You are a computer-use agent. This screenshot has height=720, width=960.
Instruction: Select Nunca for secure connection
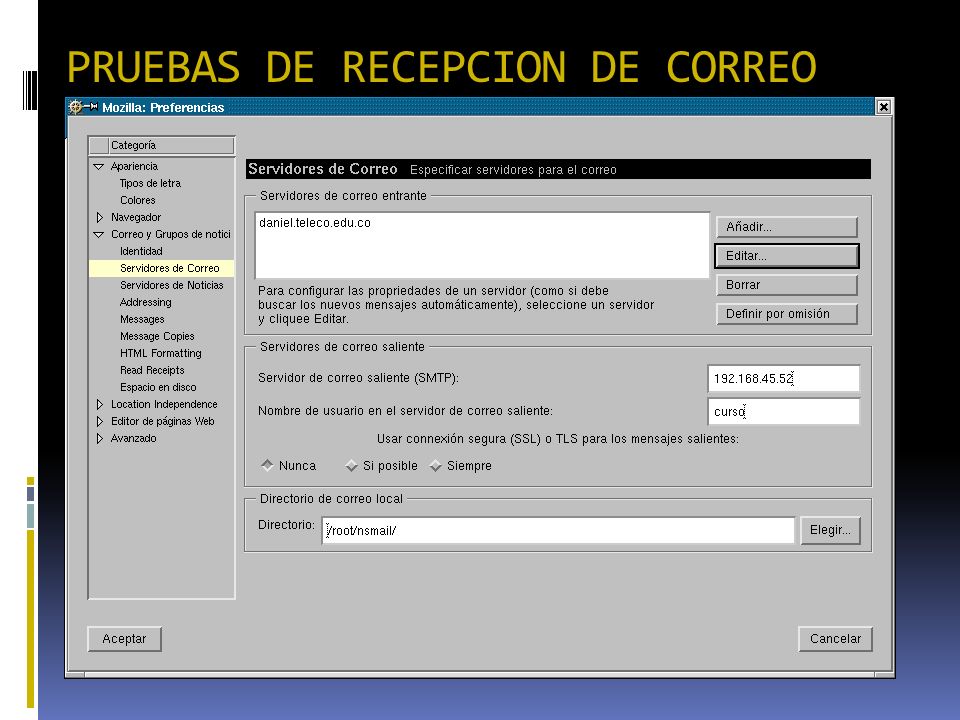268,465
